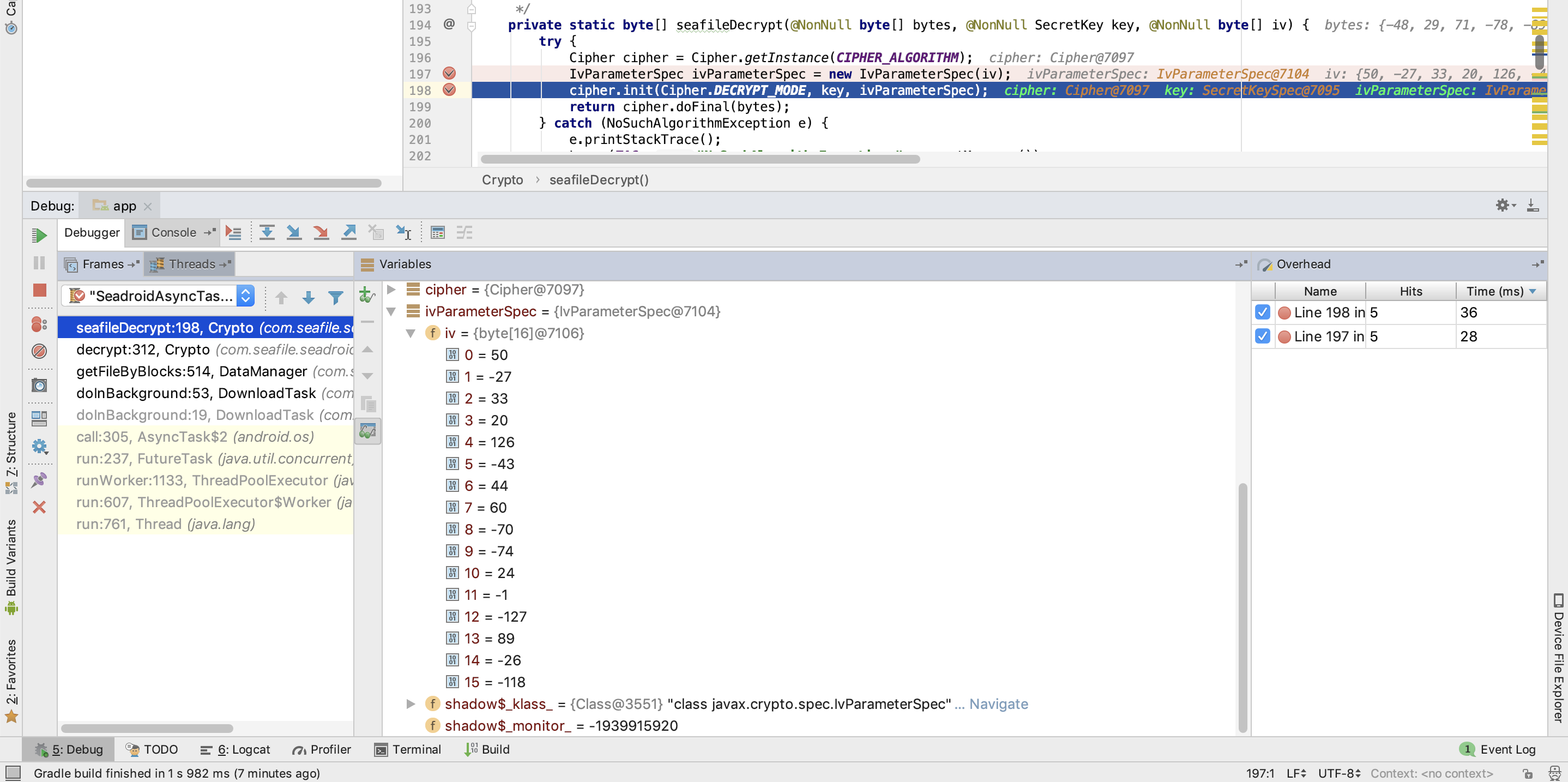
Task: Click the Step Into toolbar icon
Action: (294, 232)
